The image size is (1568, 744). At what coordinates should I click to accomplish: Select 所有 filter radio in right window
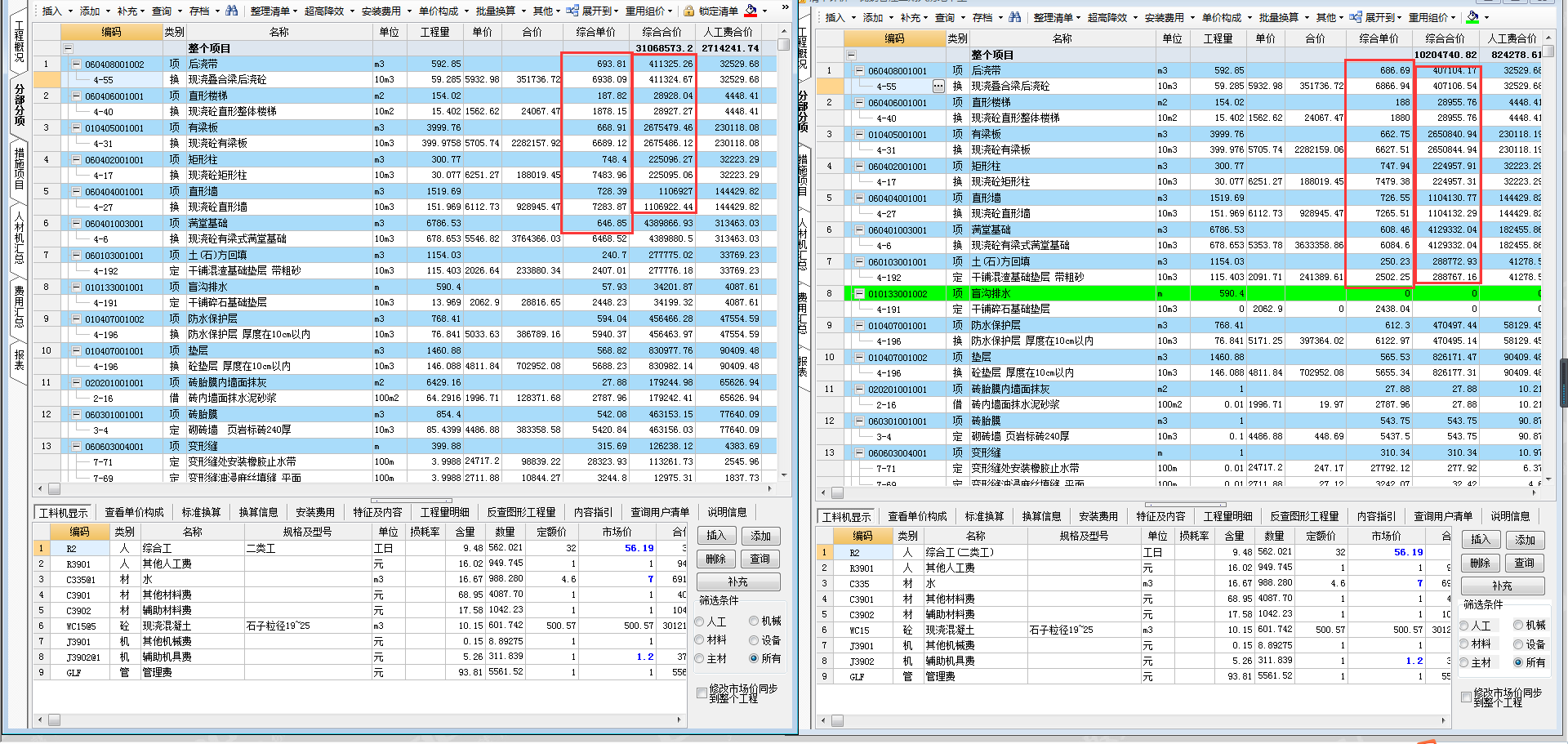tap(1518, 662)
